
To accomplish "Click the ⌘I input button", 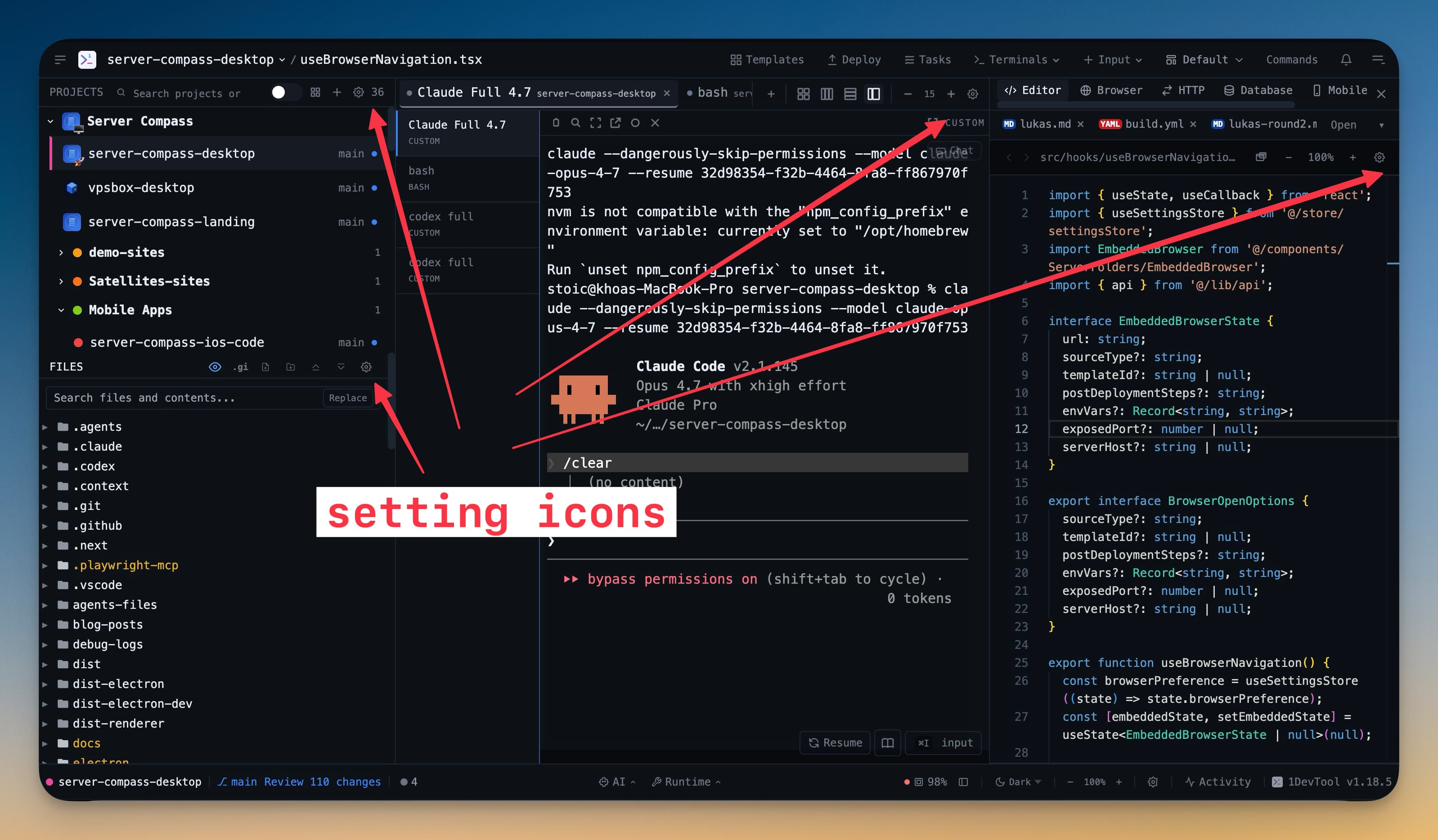I will [x=943, y=742].
